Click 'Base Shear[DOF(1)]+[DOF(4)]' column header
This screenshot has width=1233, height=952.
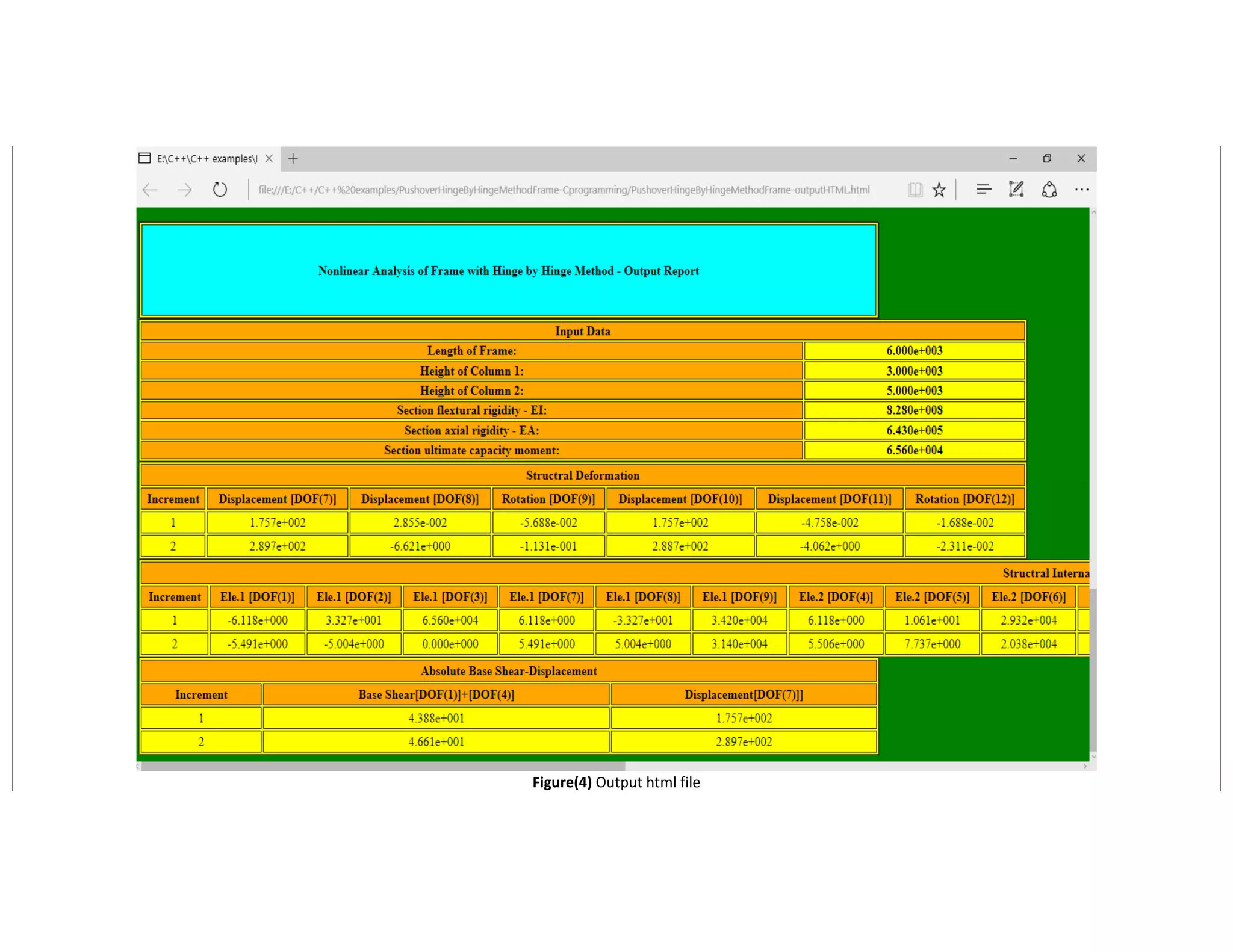[436, 695]
